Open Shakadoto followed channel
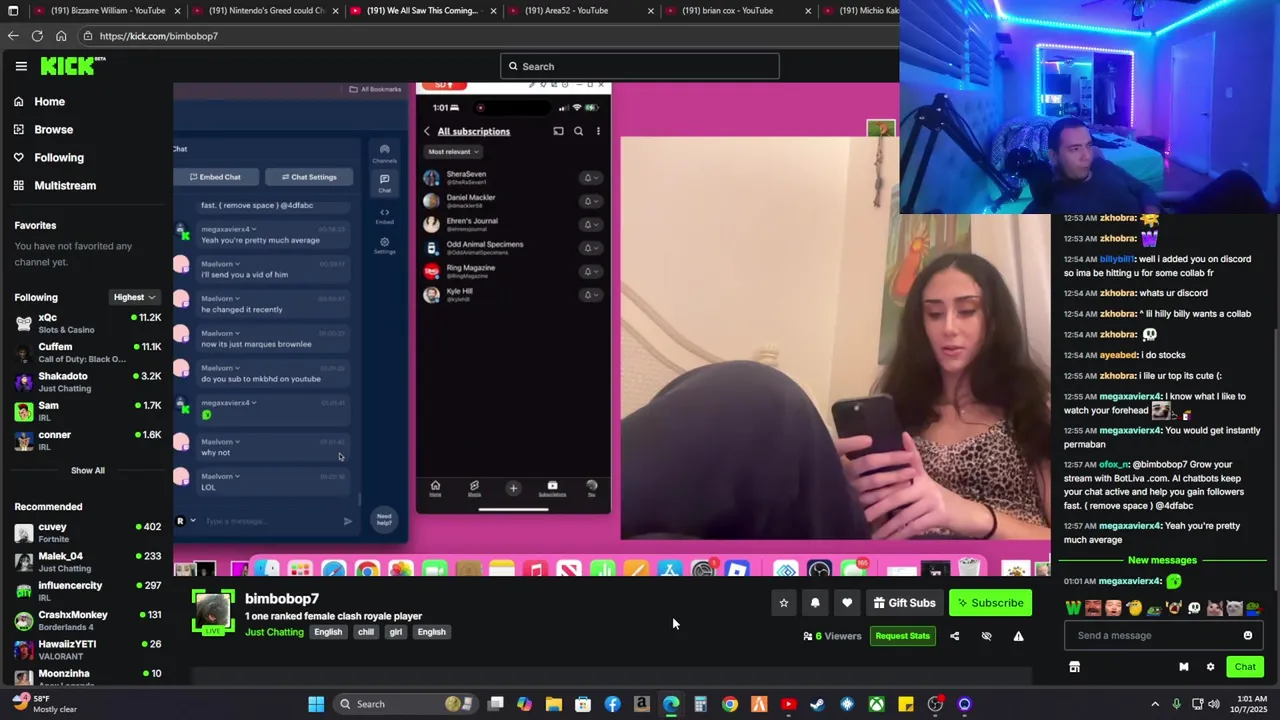Screen dimensions: 1280x720 88,382
